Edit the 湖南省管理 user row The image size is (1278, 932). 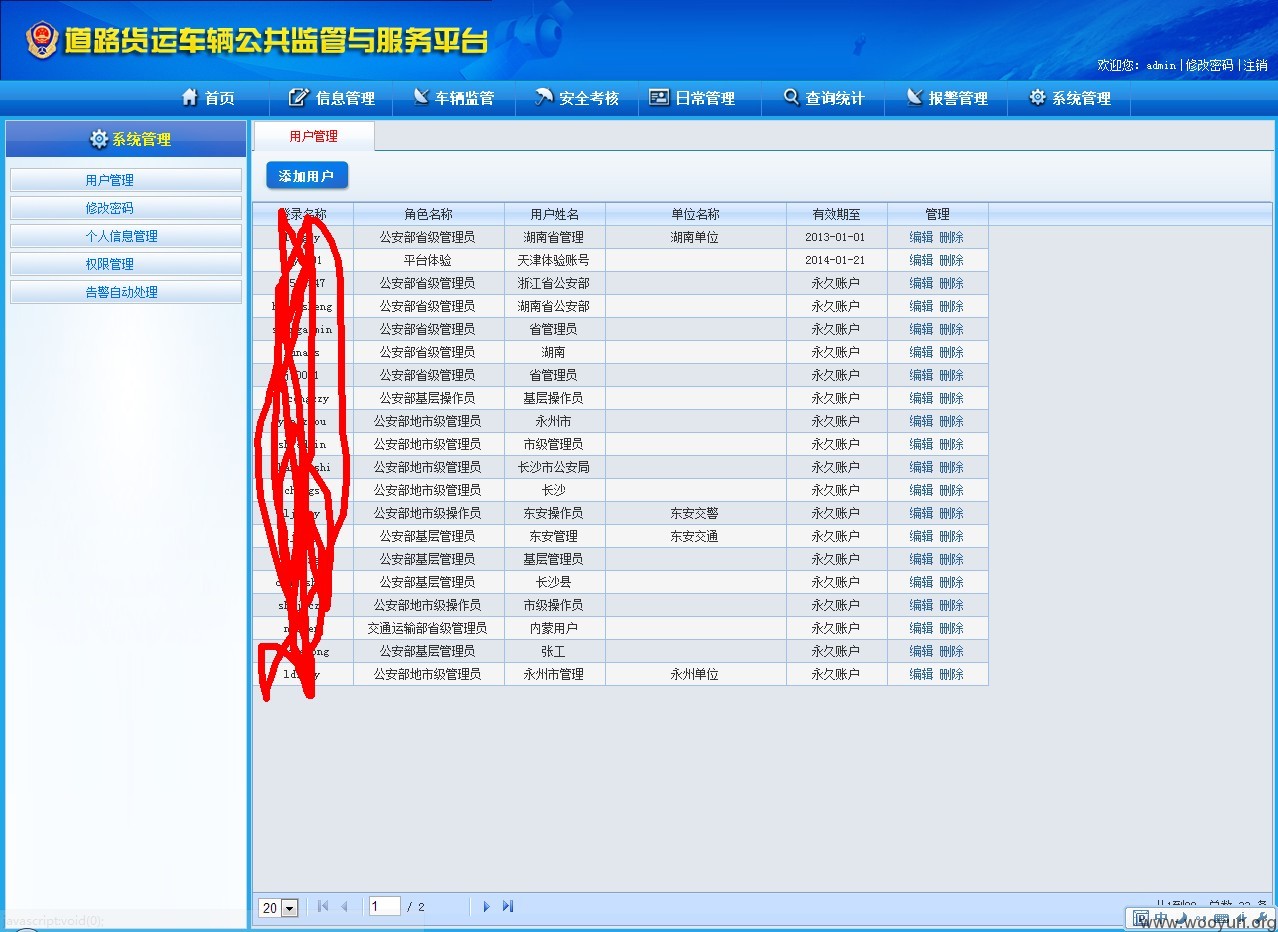click(921, 237)
